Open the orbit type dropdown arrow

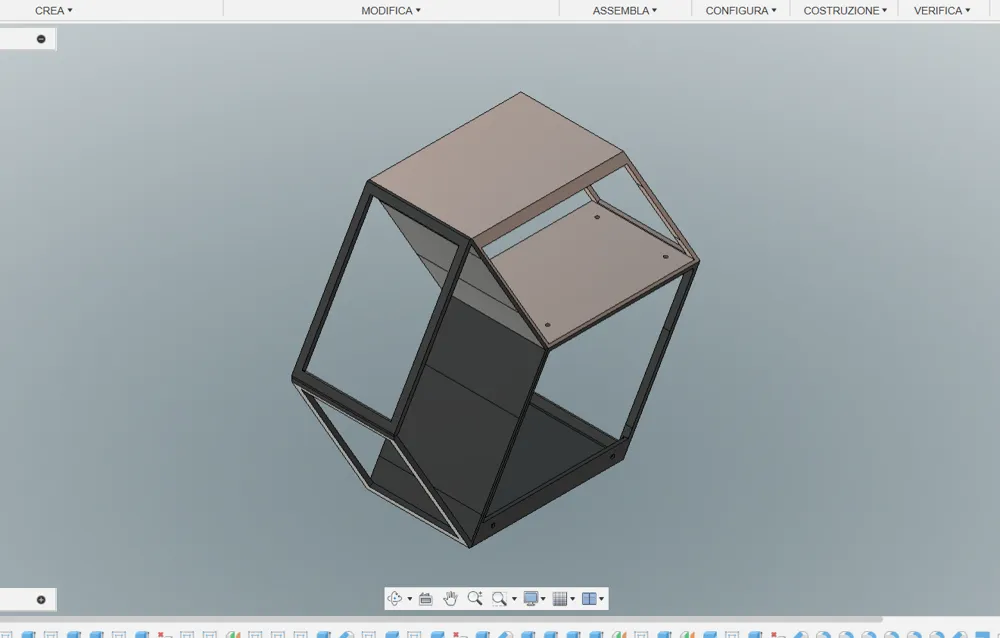click(409, 599)
